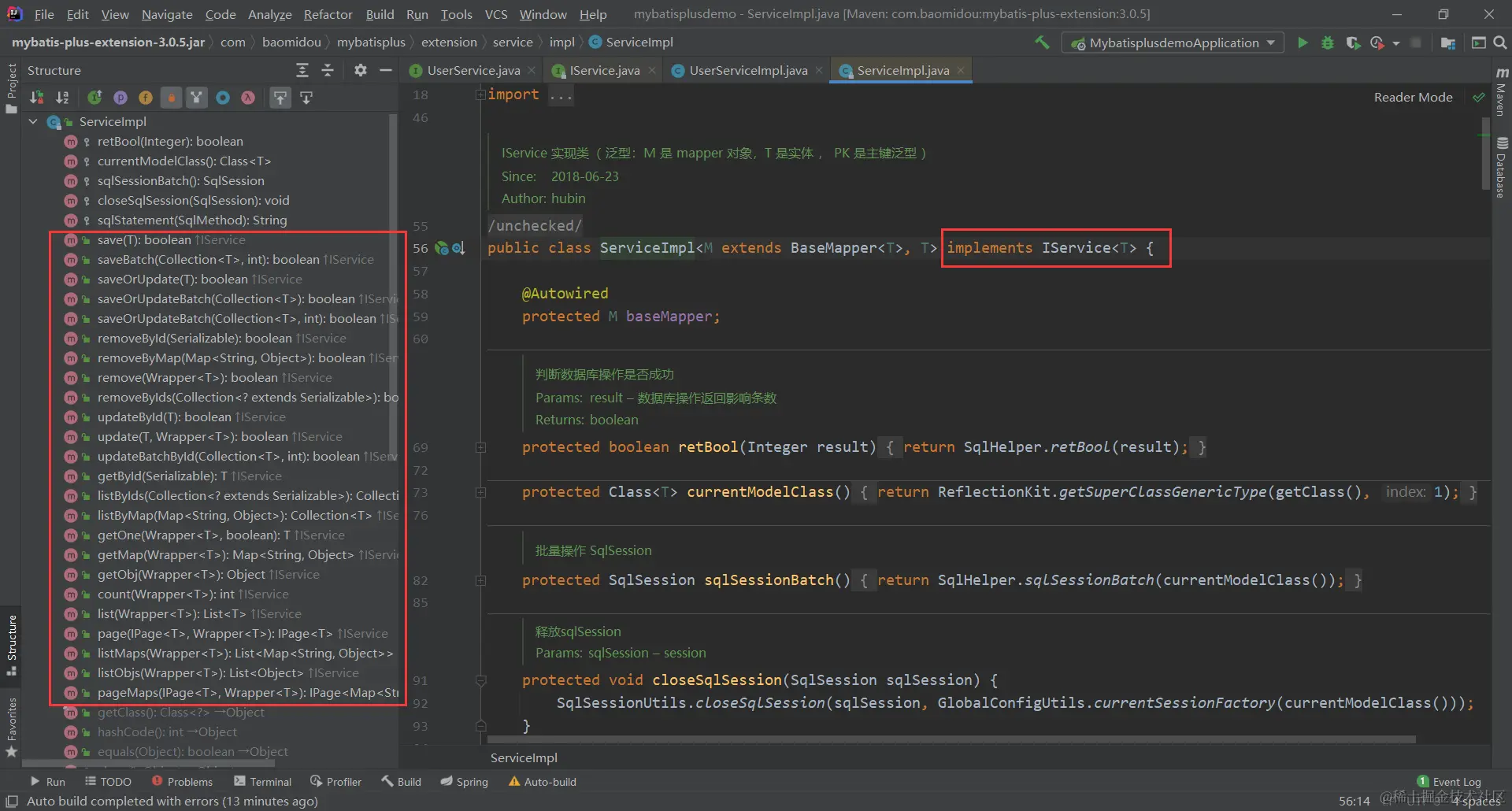Hide the Structure tool window

[x=386, y=70]
